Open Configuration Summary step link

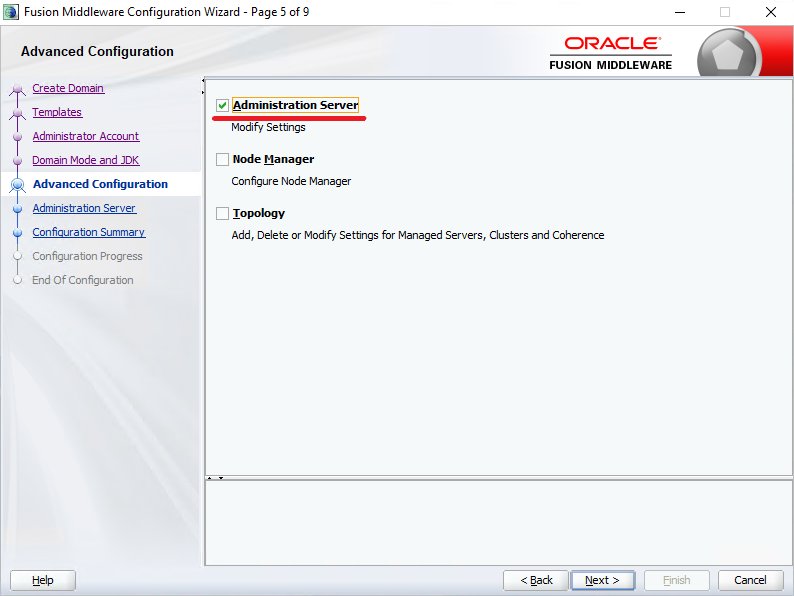(89, 232)
